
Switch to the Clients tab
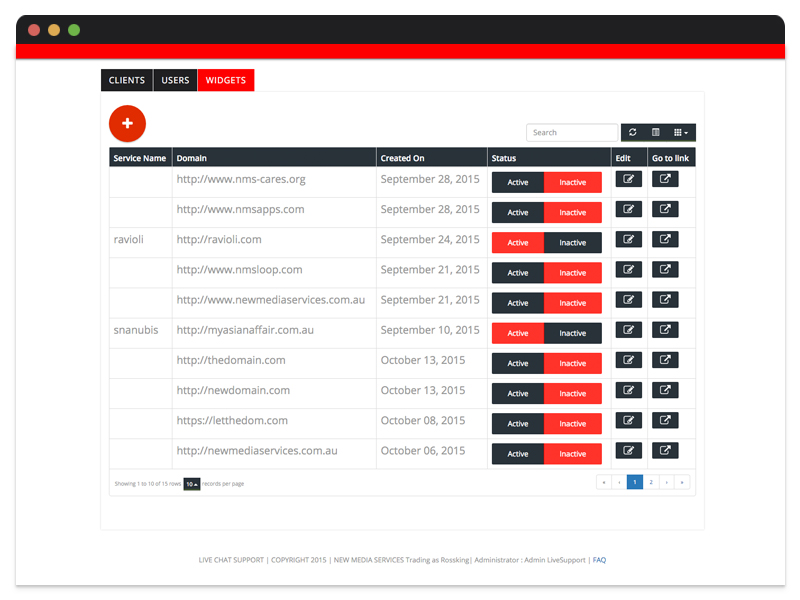[127, 80]
